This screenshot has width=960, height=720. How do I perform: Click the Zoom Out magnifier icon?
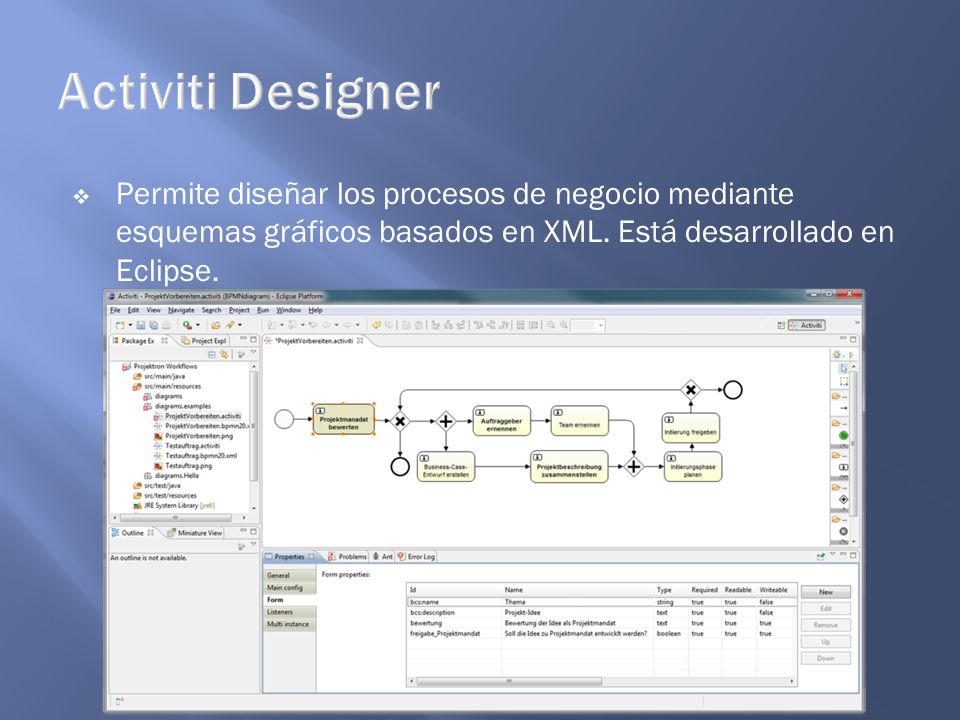point(551,325)
